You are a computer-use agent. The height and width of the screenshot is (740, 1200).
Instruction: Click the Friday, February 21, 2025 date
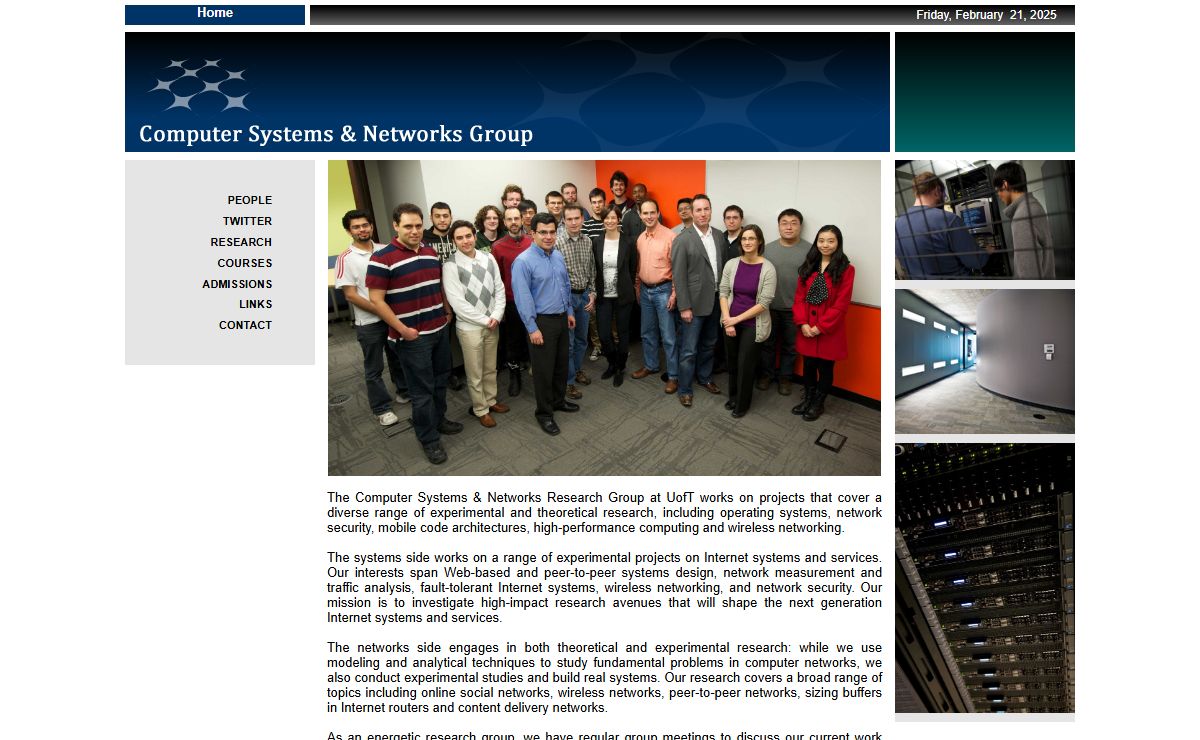pyautogui.click(x=985, y=15)
